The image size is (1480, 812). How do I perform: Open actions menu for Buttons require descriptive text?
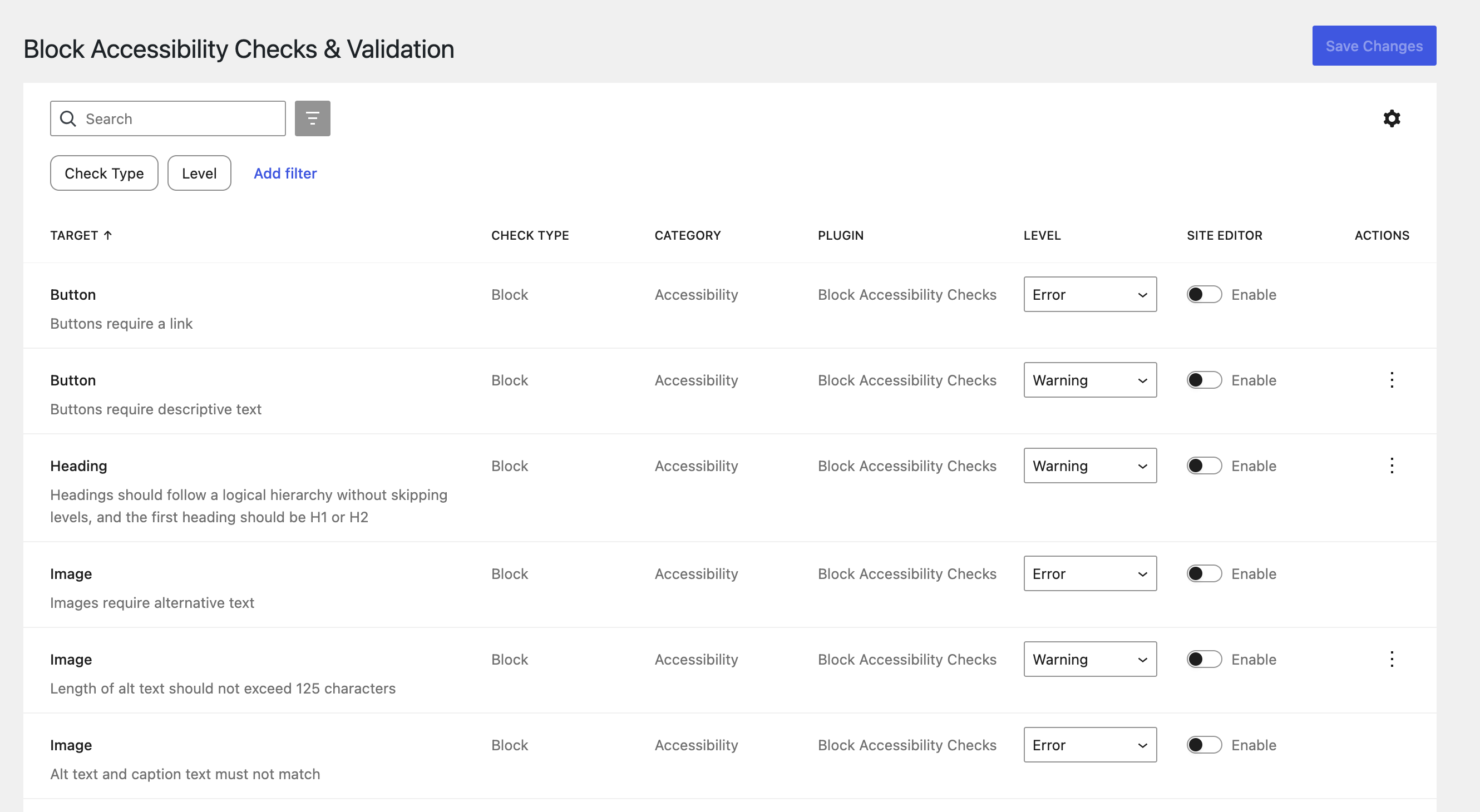(1392, 380)
